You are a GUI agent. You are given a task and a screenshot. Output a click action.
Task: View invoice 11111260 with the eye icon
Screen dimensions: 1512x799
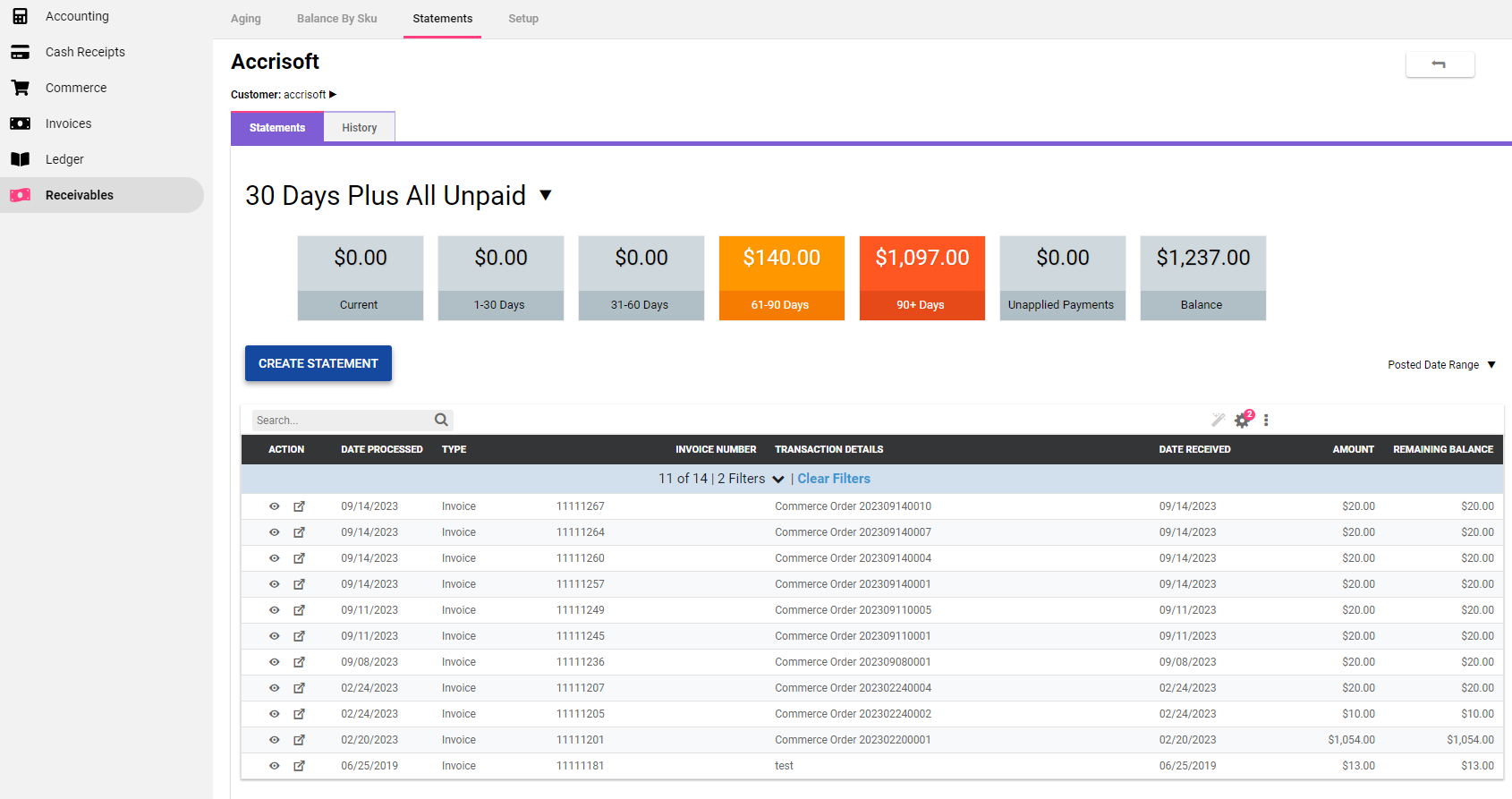pyautogui.click(x=275, y=558)
